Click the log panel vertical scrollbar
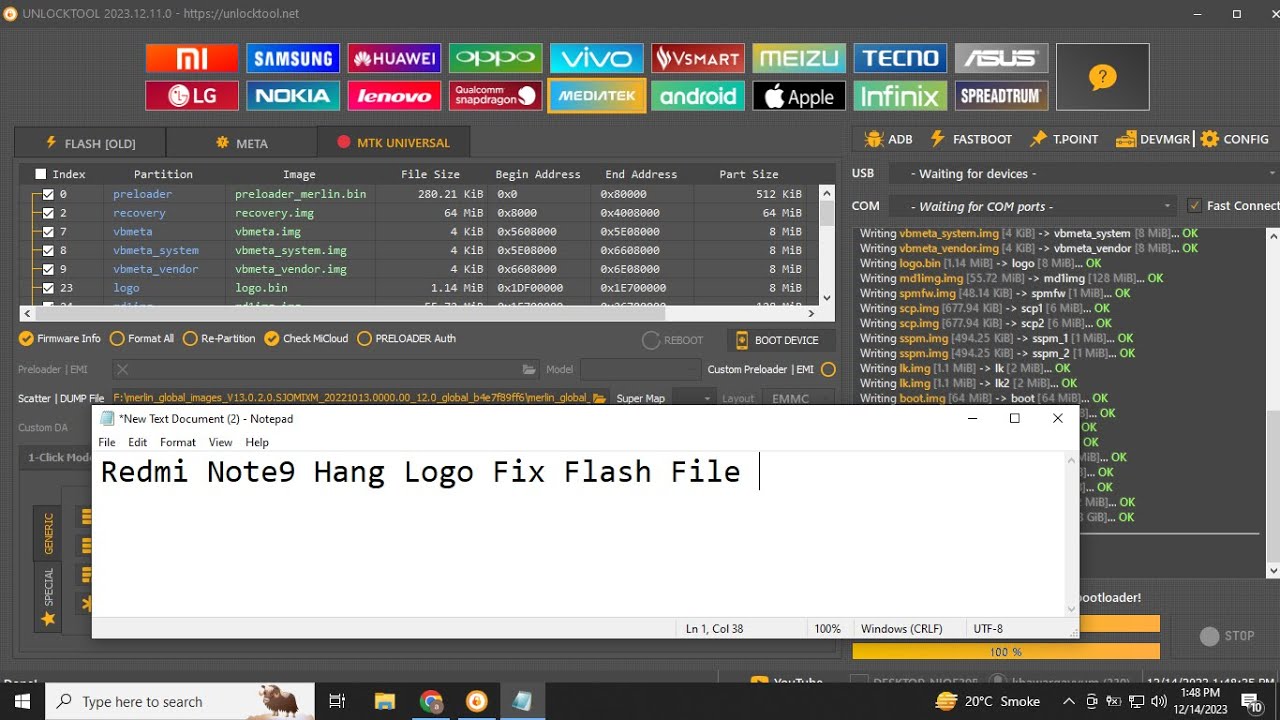This screenshot has height=720, width=1280. (1273, 401)
